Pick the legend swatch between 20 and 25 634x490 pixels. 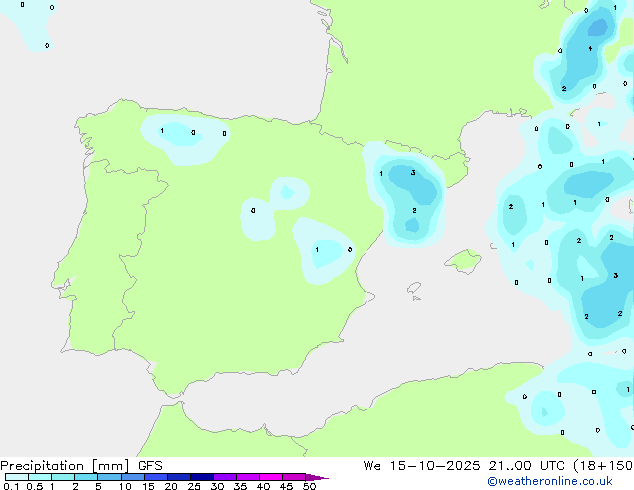179,477
